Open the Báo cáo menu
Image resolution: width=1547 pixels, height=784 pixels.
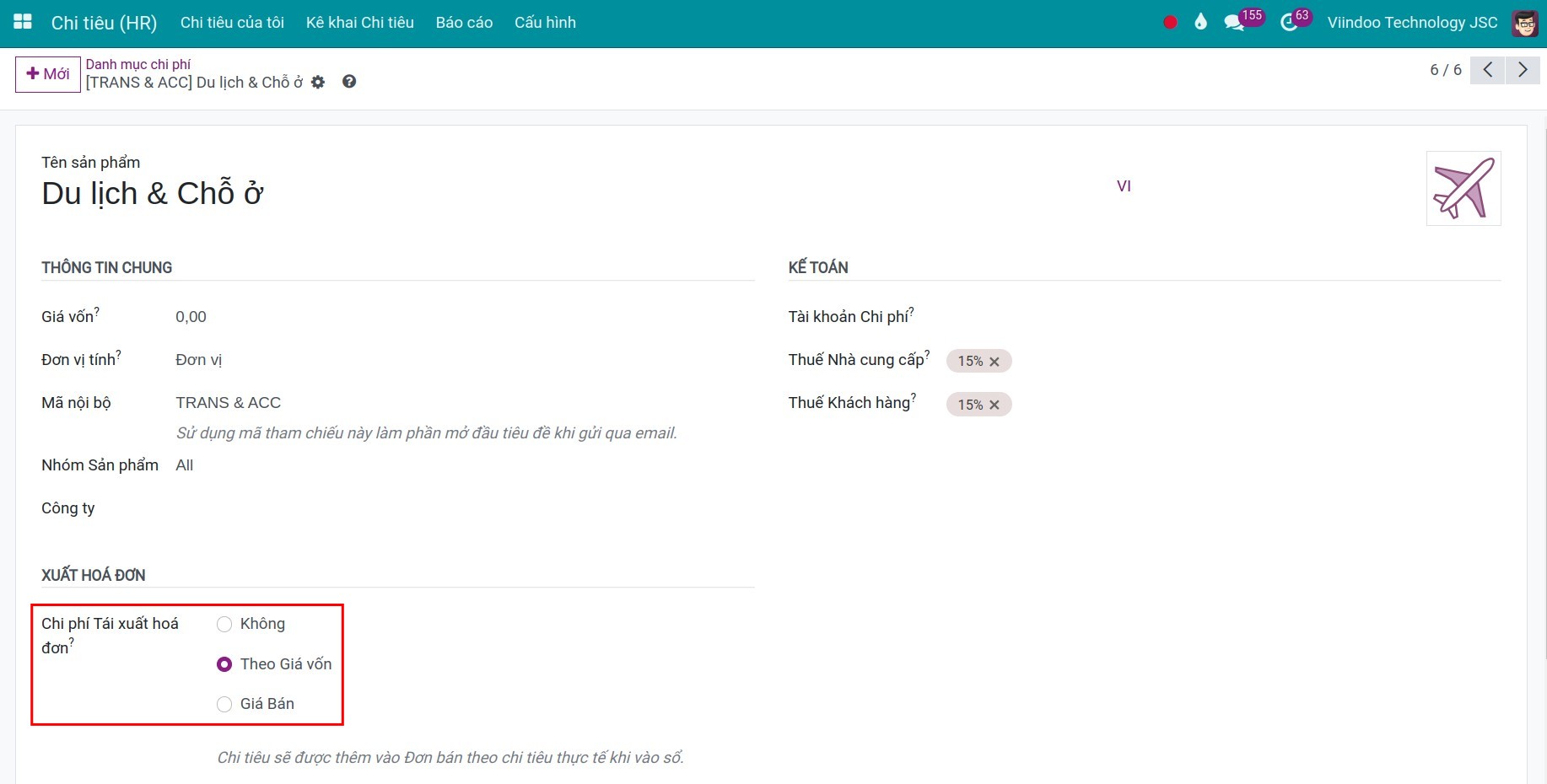pos(464,23)
